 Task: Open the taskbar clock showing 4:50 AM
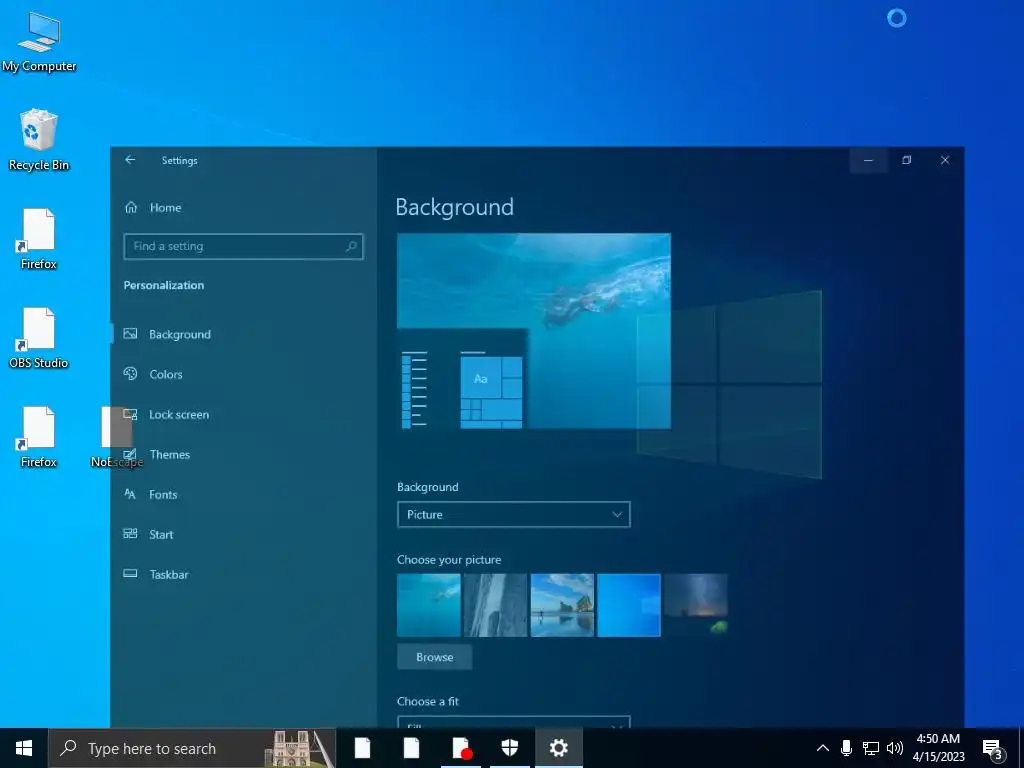(x=938, y=748)
